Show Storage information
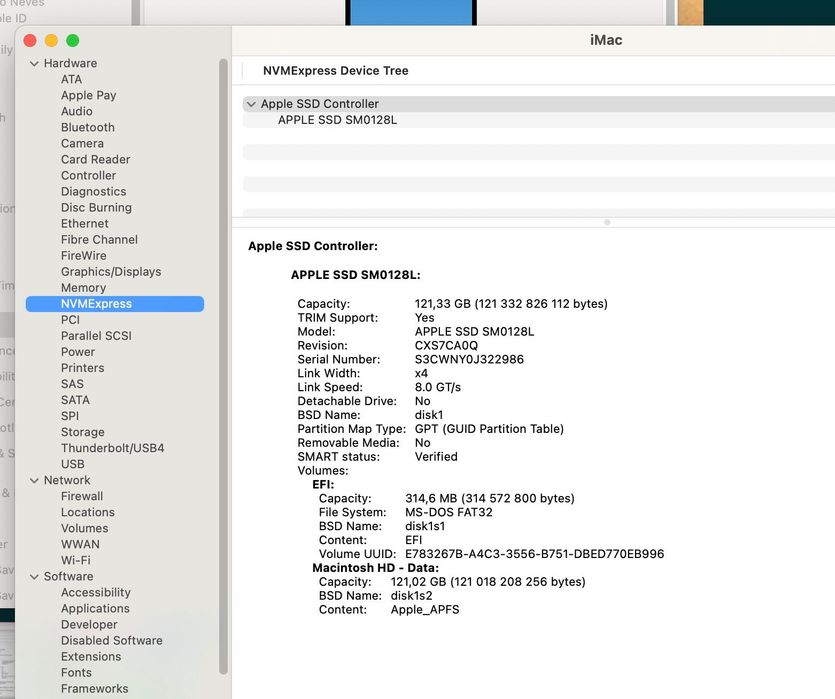The image size is (835, 699). pyautogui.click(x=83, y=432)
